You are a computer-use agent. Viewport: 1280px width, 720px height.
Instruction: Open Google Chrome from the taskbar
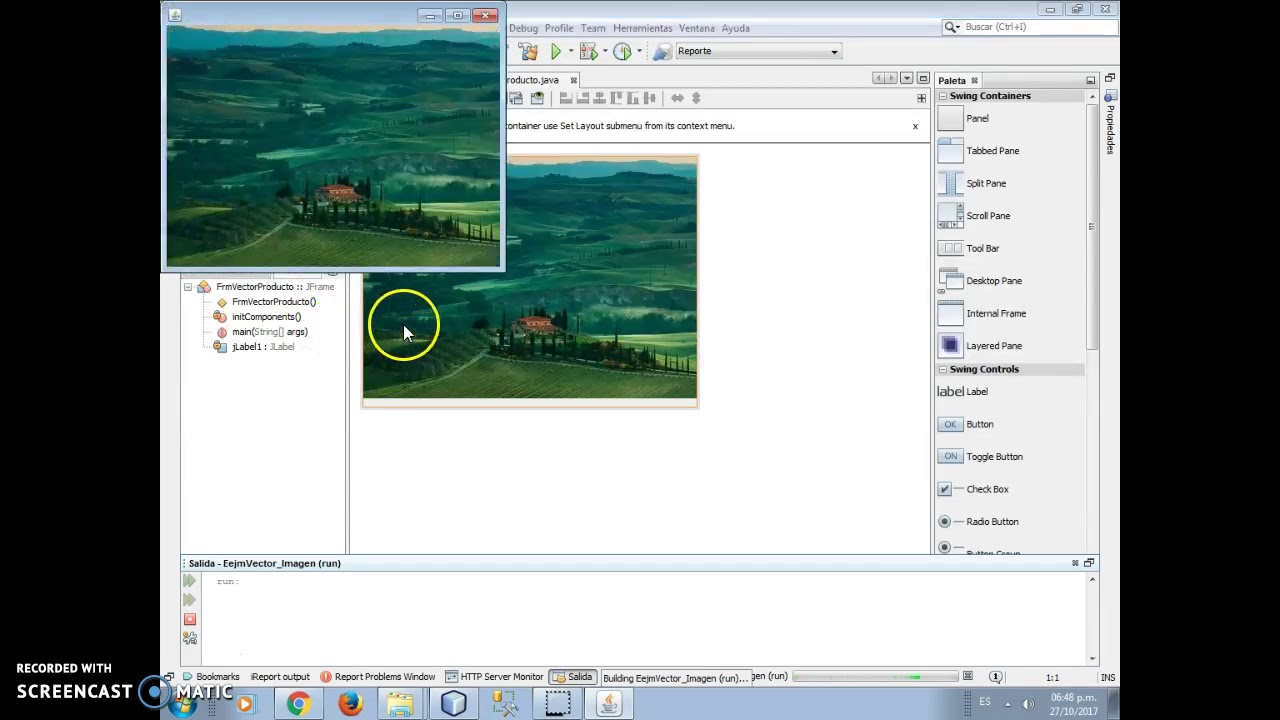(x=298, y=704)
